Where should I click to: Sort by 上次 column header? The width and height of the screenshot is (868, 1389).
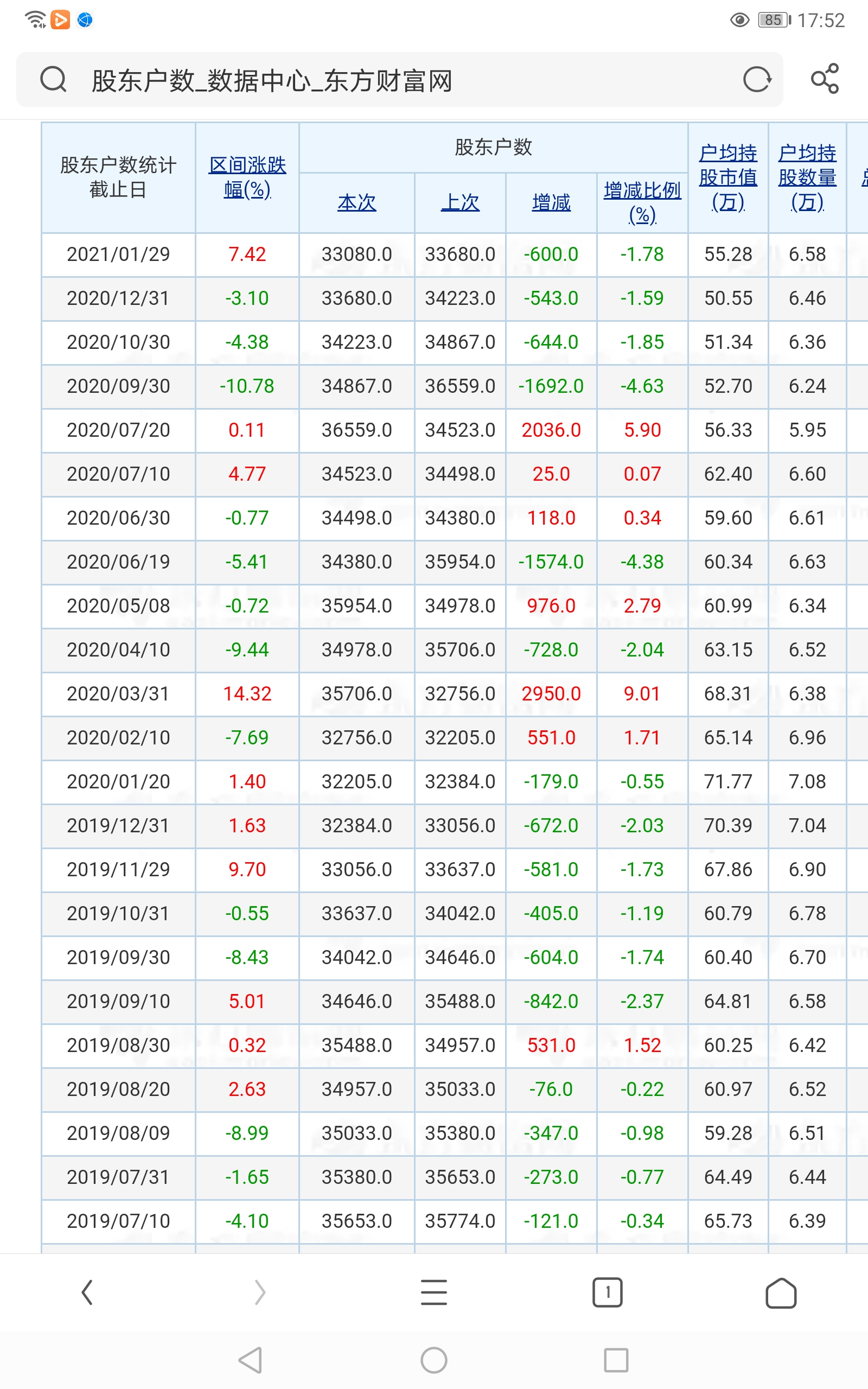[460, 202]
